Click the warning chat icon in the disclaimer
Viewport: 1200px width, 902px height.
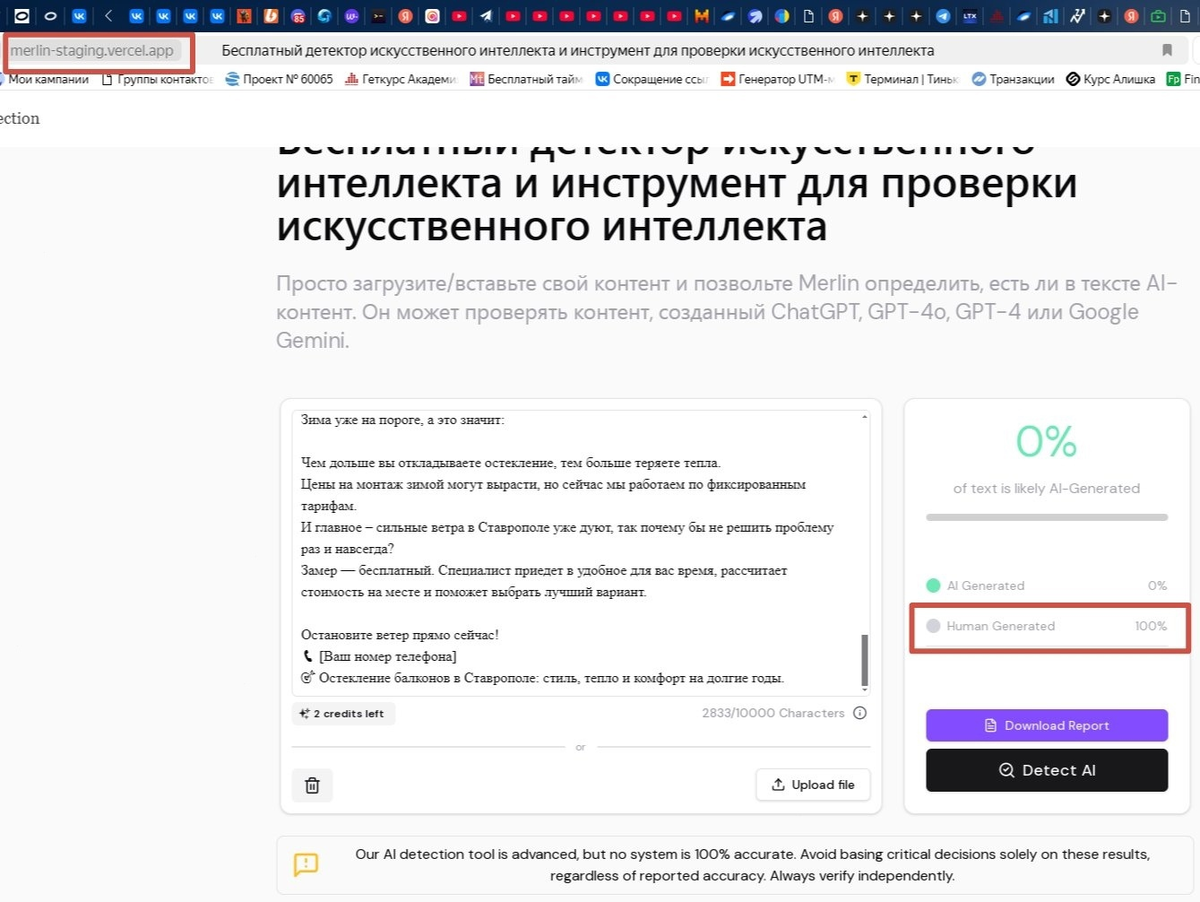pyautogui.click(x=306, y=865)
